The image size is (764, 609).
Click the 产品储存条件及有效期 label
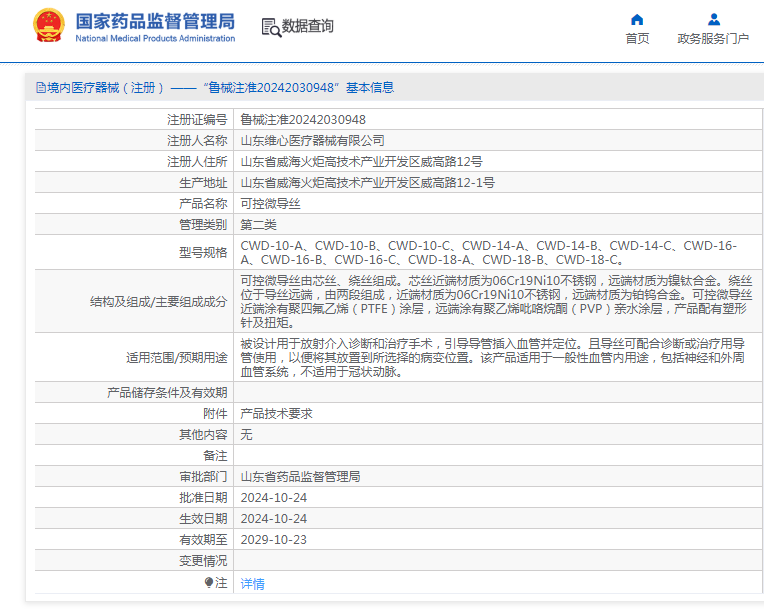167,392
